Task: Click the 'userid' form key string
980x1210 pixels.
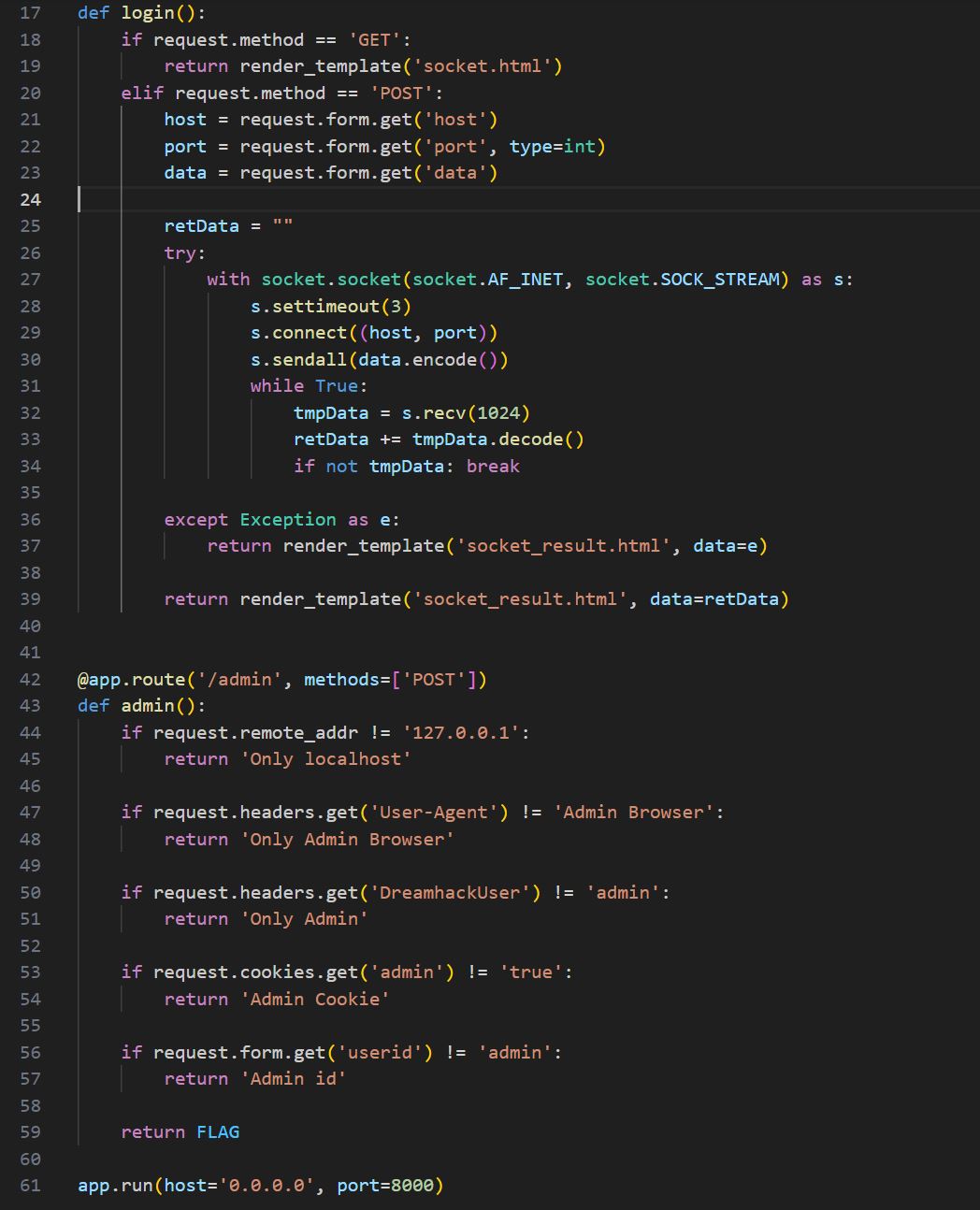Action: [380, 1053]
